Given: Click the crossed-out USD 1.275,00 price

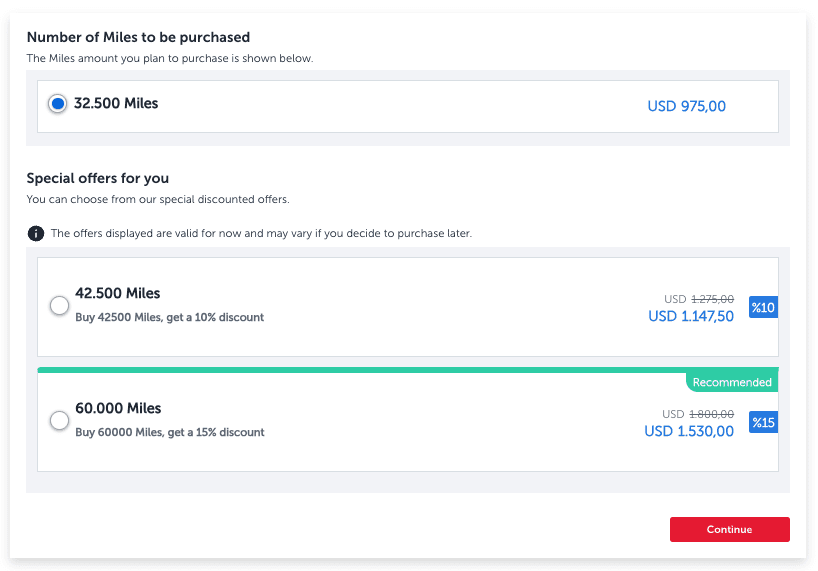Looking at the screenshot, I should coord(712,299).
